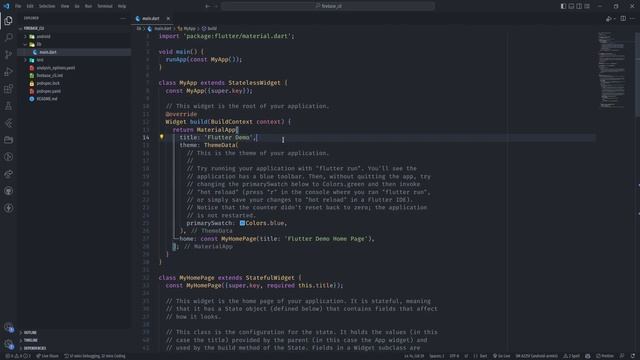
Task: Expand the Timeline section
Action: click(73, 340)
